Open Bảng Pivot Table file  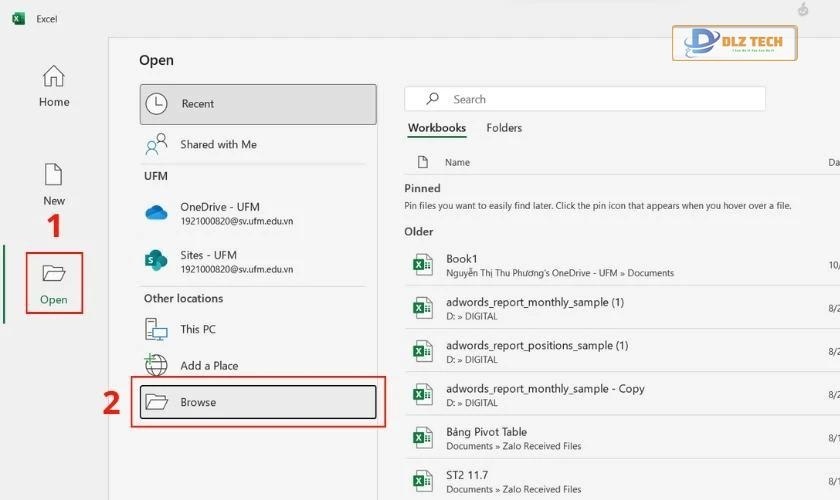coord(622,438)
